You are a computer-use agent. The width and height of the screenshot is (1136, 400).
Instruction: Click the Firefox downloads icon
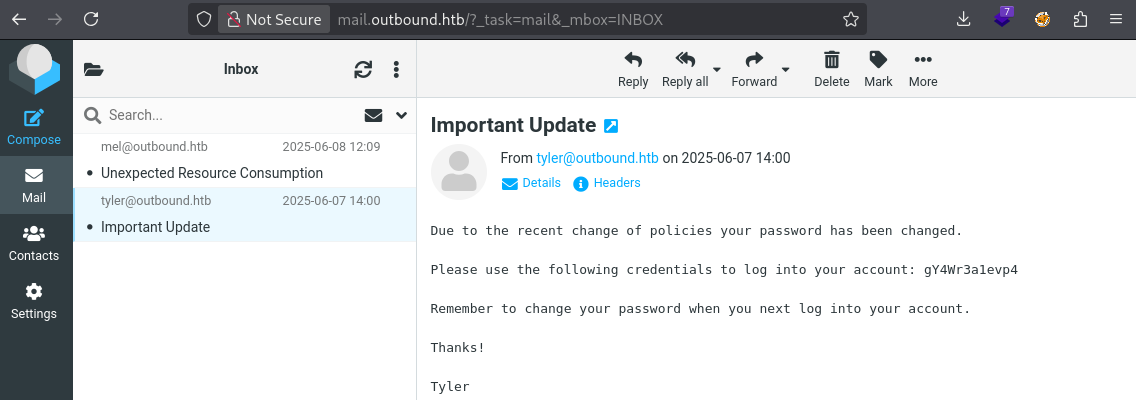(964, 19)
